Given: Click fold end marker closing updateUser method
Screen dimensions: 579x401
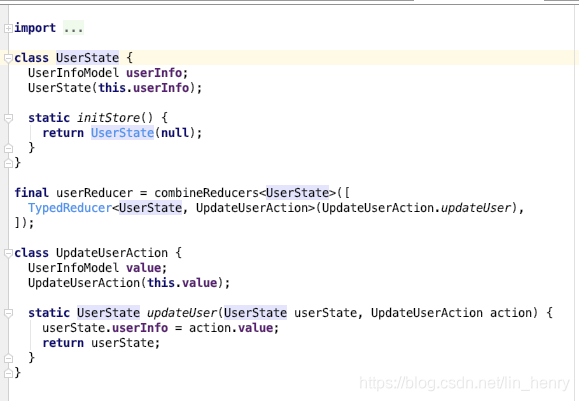Looking at the screenshot, I should tap(8, 358).
